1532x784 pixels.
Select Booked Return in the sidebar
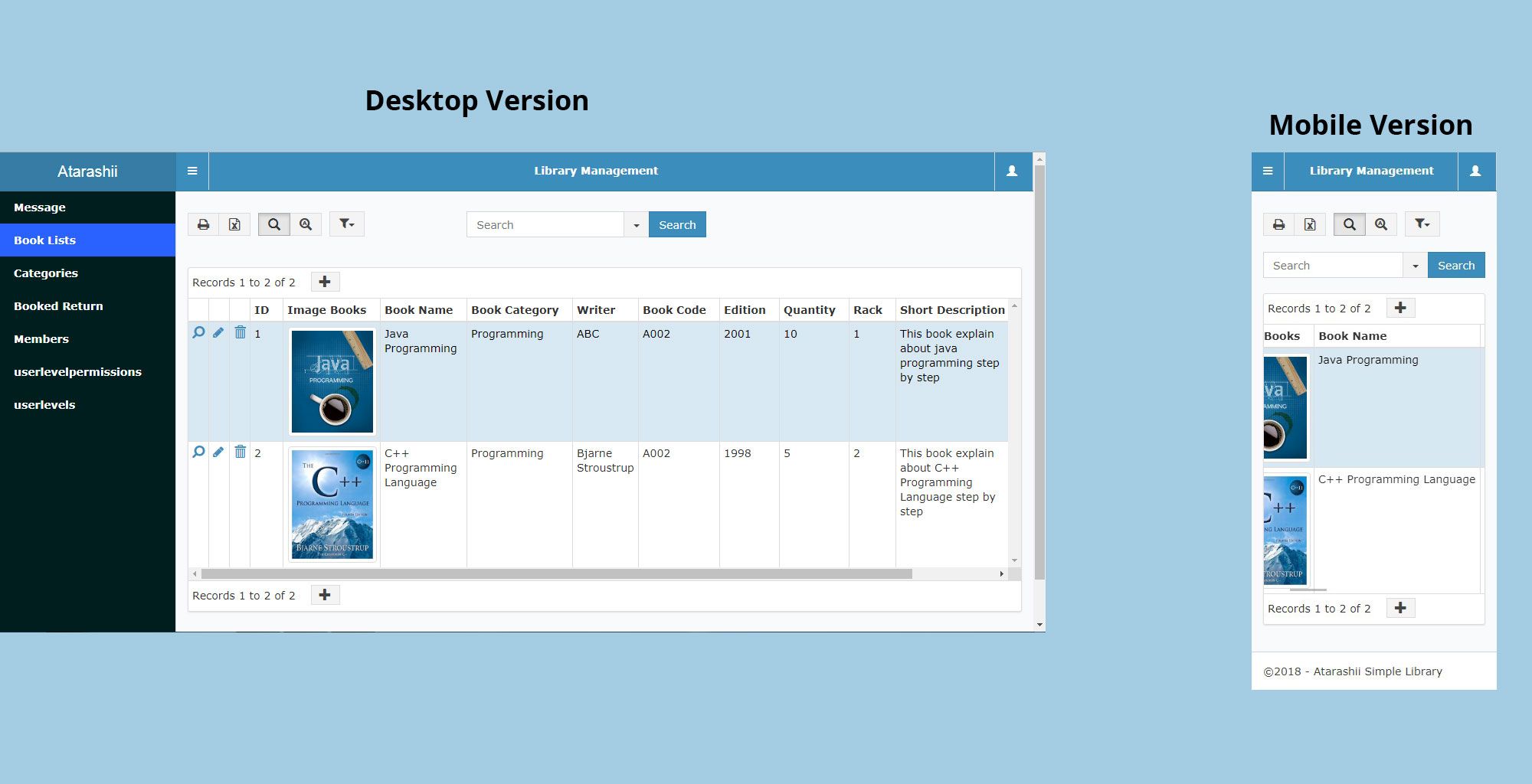click(x=58, y=306)
